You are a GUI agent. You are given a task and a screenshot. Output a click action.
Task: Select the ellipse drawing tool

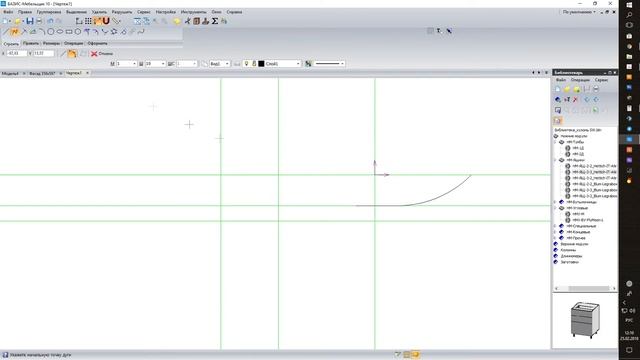click(60, 31)
